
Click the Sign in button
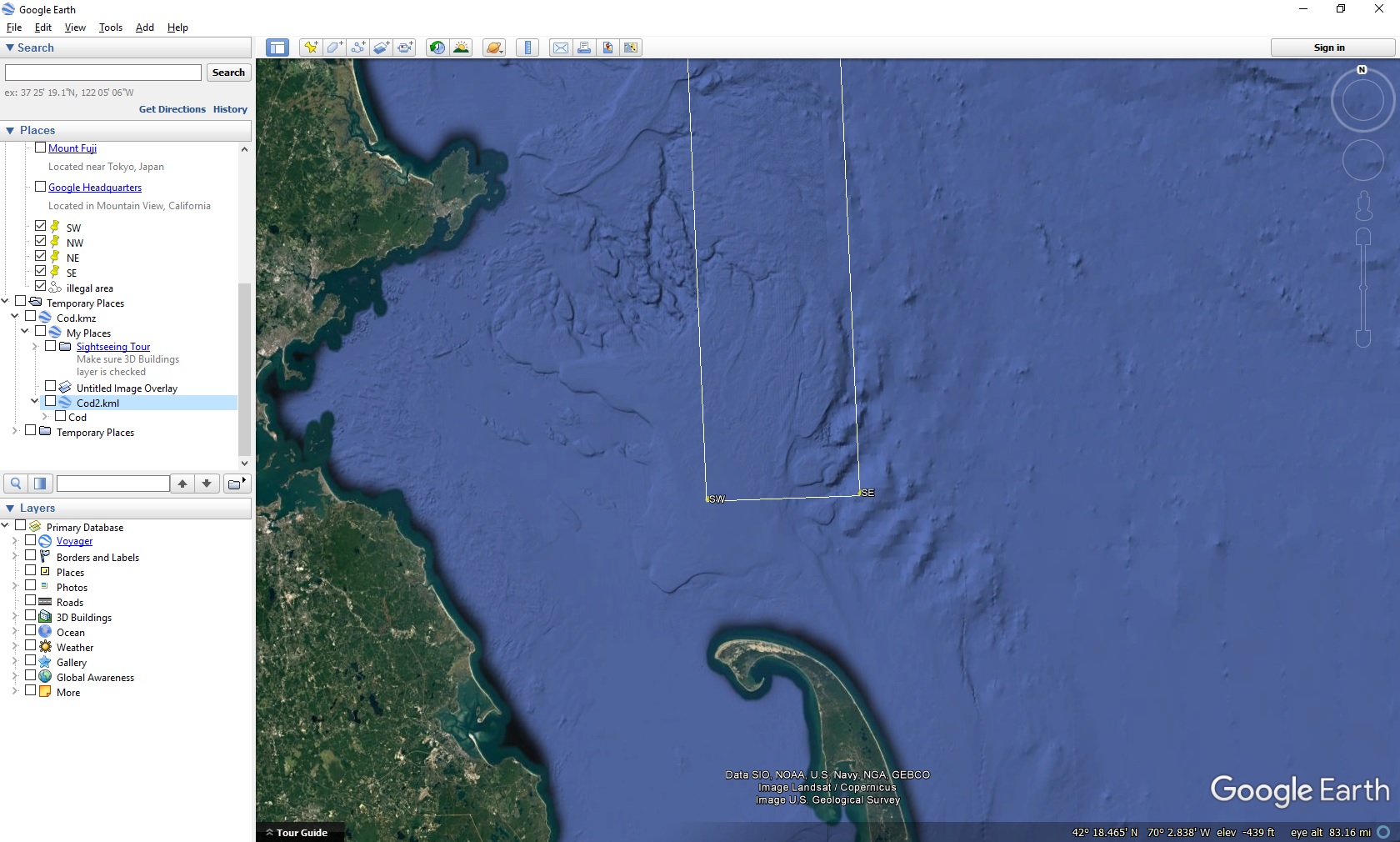pos(1328,48)
